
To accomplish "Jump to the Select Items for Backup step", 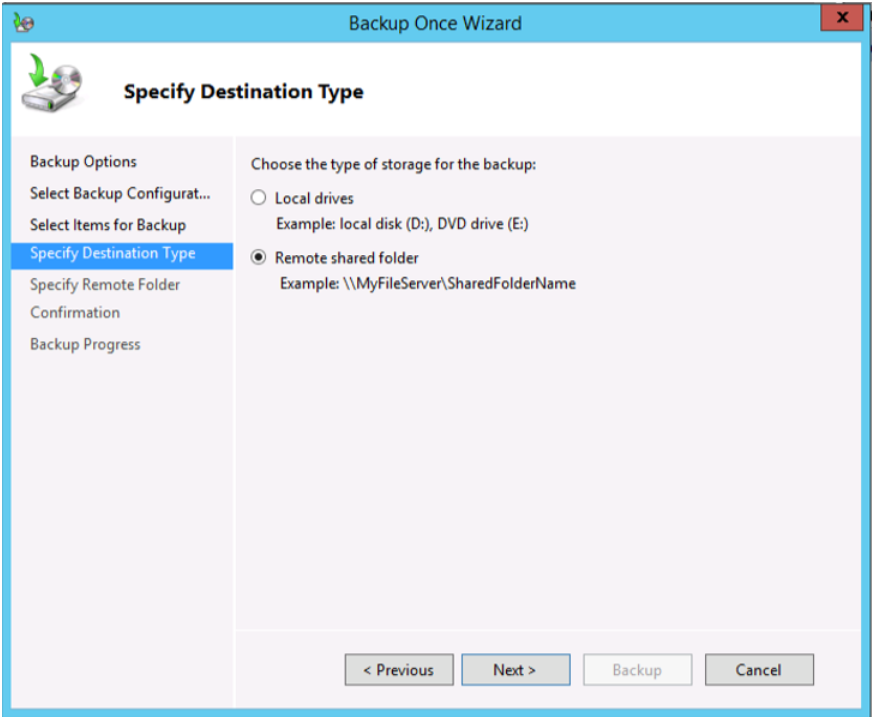I will [108, 225].
